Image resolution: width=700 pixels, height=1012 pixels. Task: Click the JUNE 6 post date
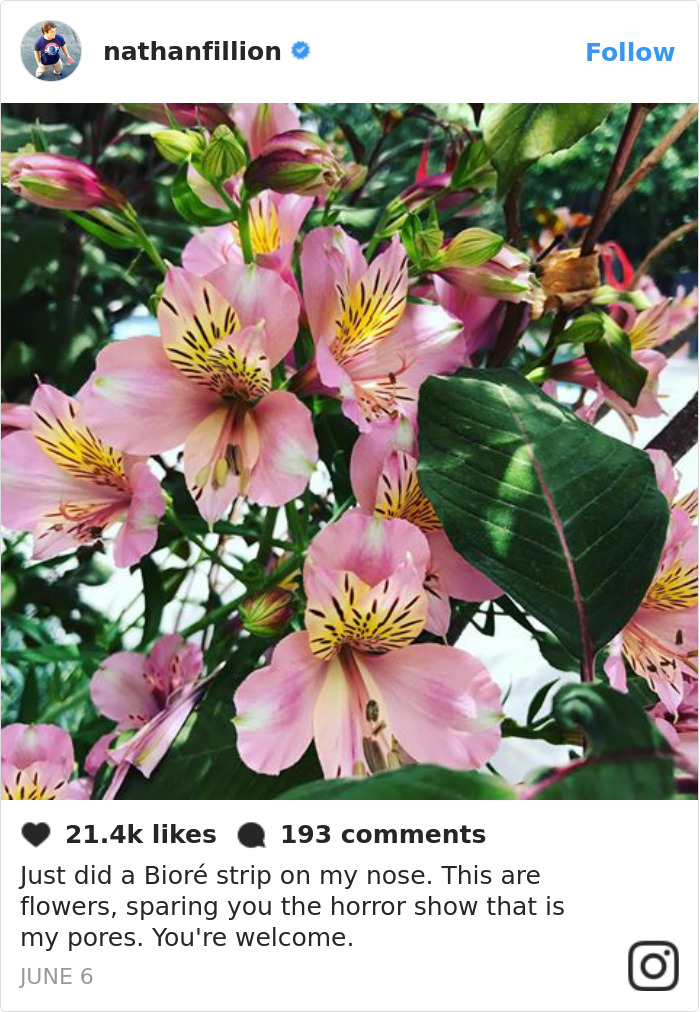coord(57,977)
